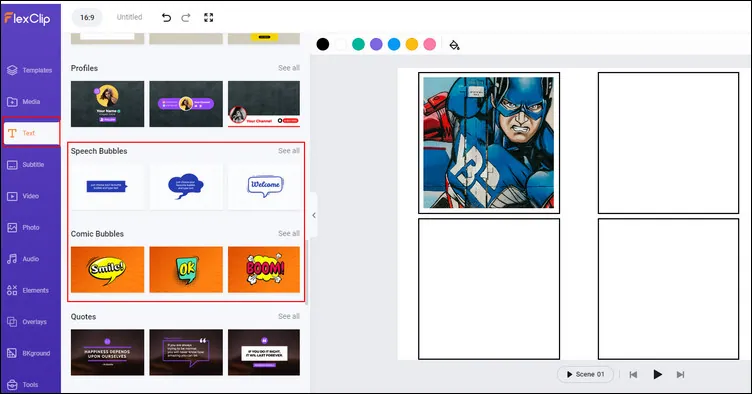Pick the yellow color swatch
This screenshot has height=394, width=752.
coord(412,45)
